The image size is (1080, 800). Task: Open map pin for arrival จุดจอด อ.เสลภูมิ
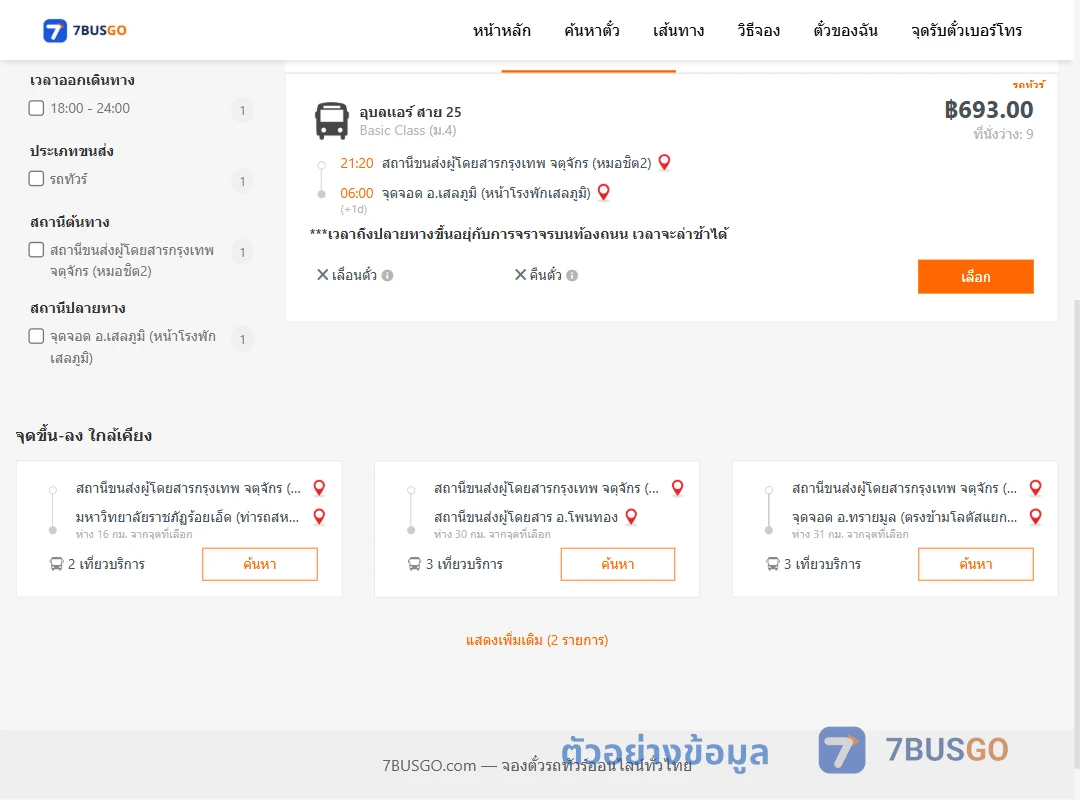pyautogui.click(x=603, y=192)
